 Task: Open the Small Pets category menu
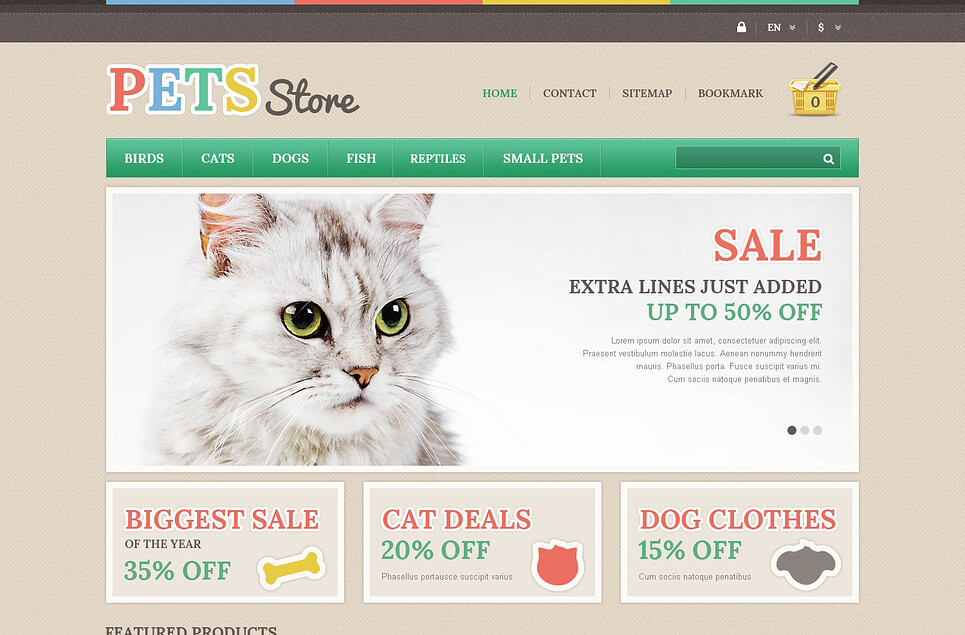pyautogui.click(x=542, y=158)
